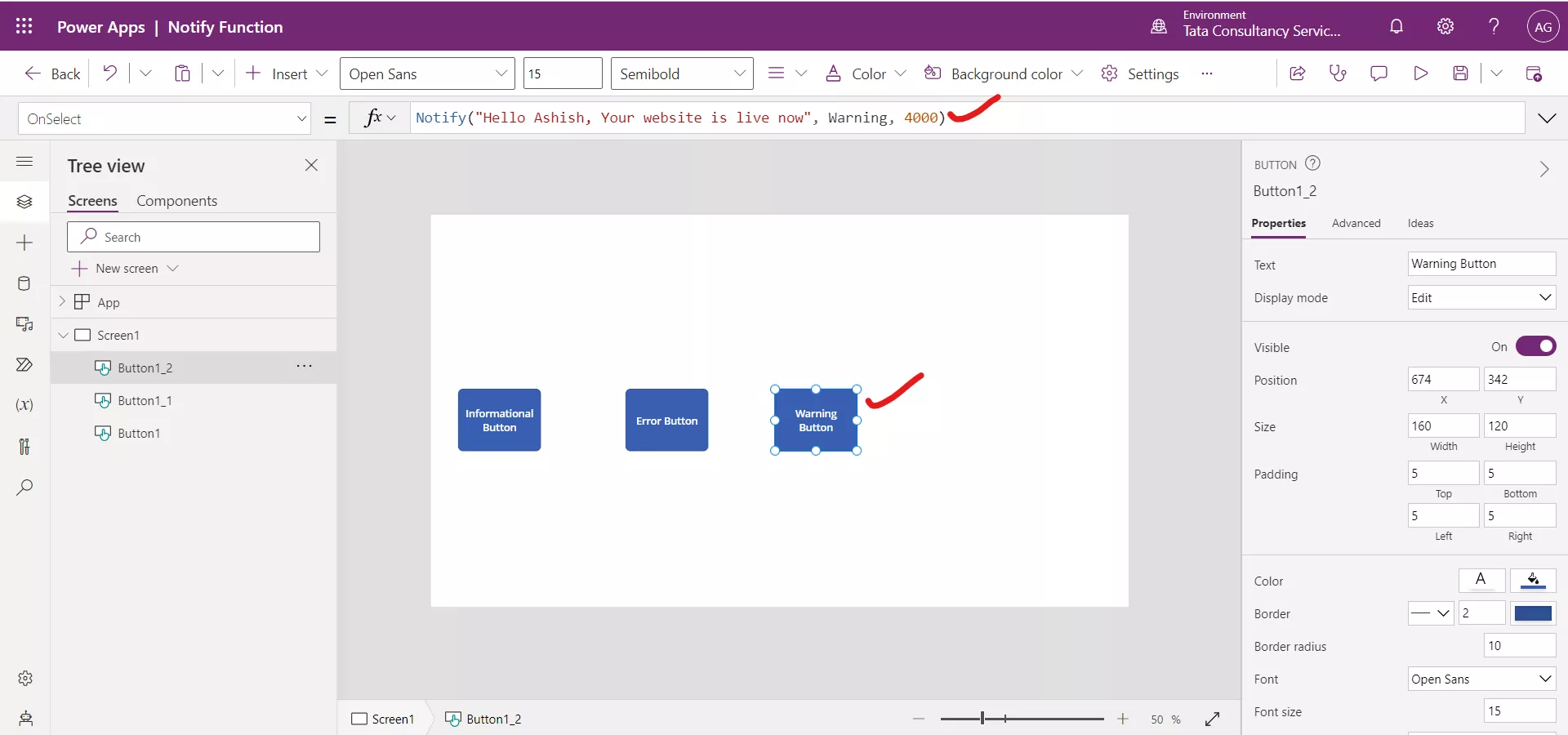Click the button help question icon
This screenshot has height=735, width=1568.
pos(1312,163)
